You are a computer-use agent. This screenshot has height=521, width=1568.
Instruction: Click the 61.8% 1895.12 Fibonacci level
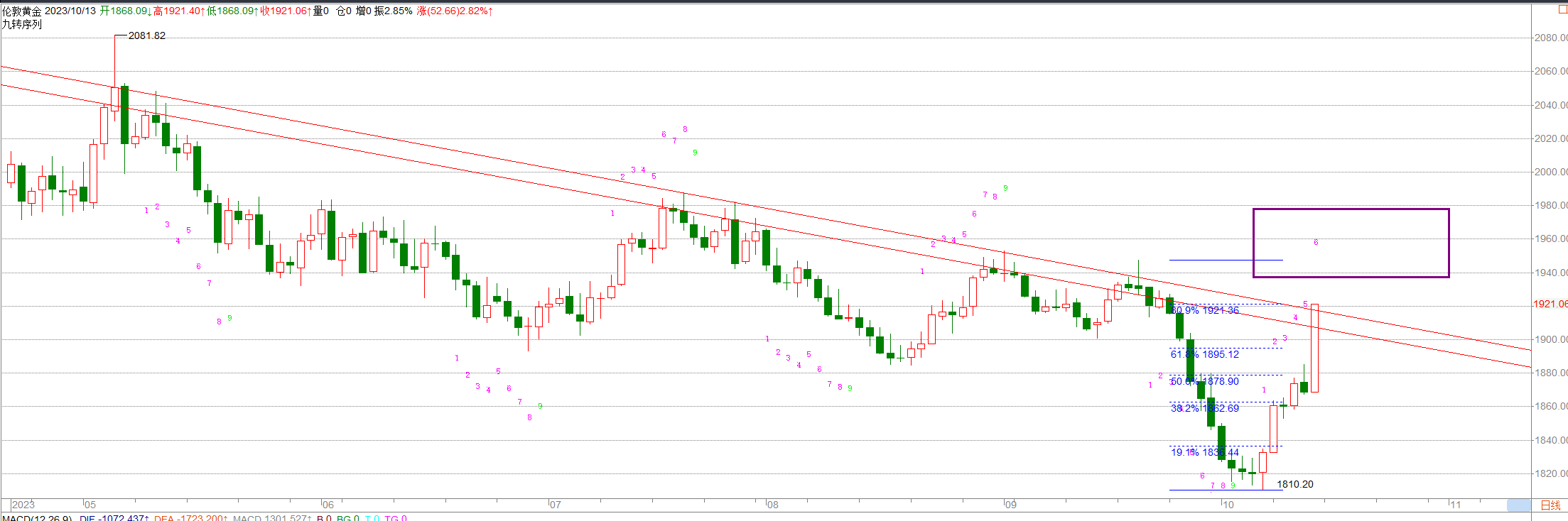point(1204,354)
